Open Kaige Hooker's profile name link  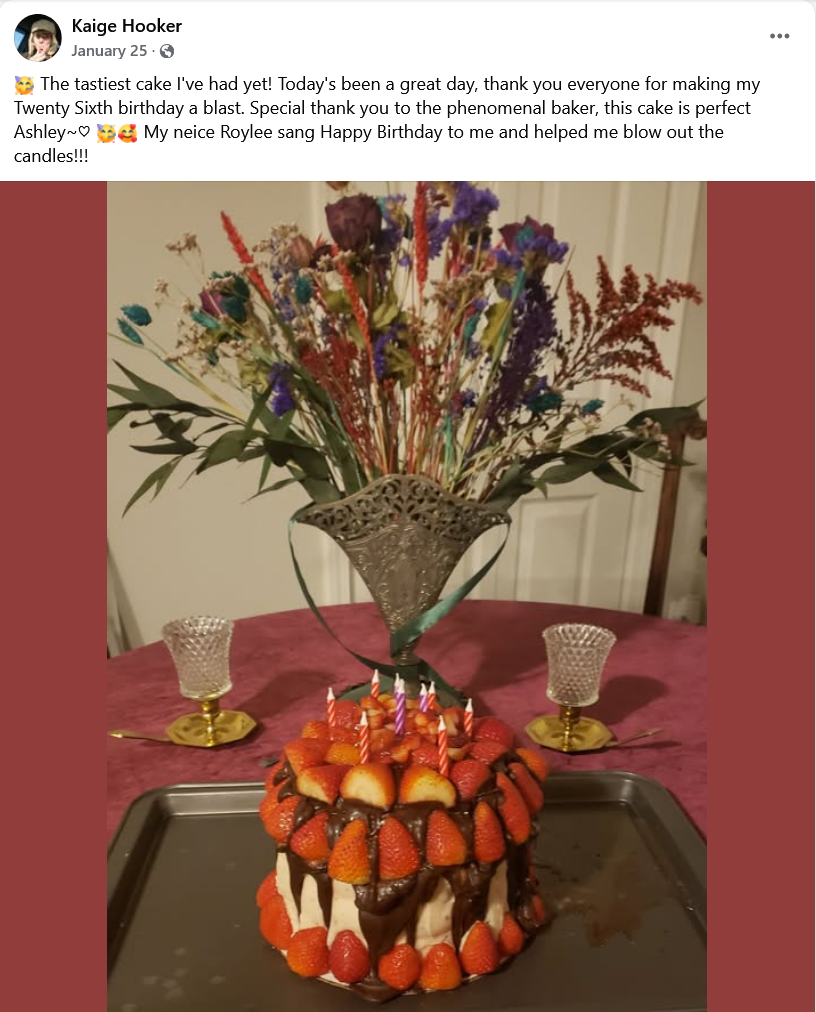(127, 26)
